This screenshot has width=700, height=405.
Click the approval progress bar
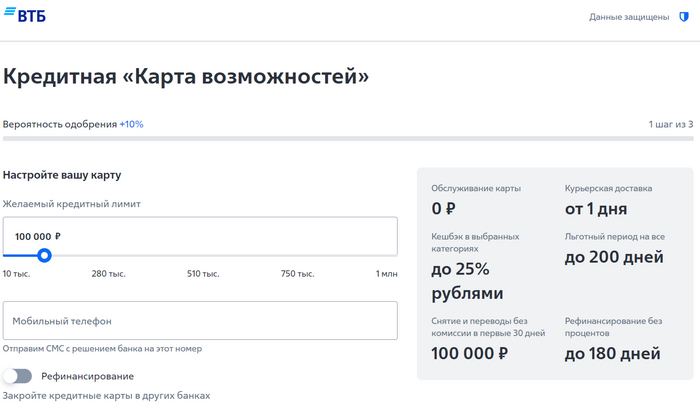pos(348,139)
